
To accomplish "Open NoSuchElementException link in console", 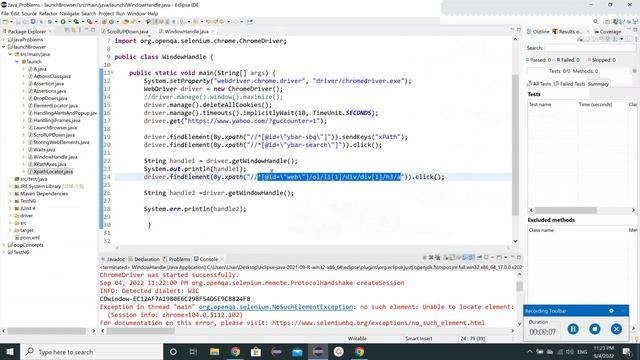I will click(276, 307).
